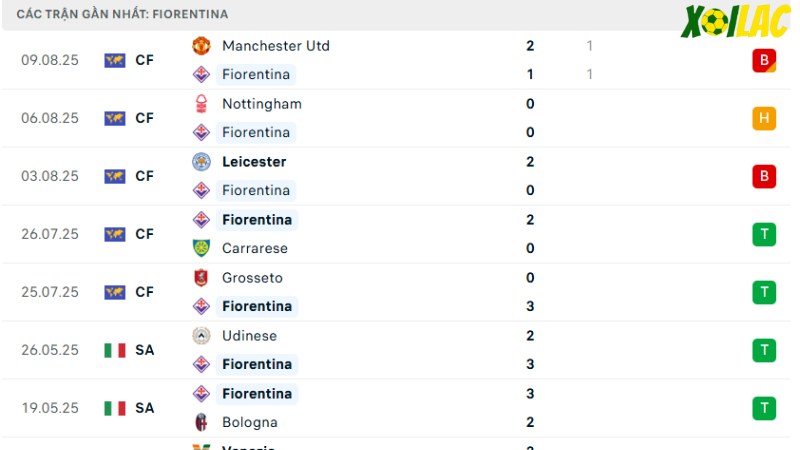
Task: Click the Grosseto club crest
Action: (x=201, y=278)
